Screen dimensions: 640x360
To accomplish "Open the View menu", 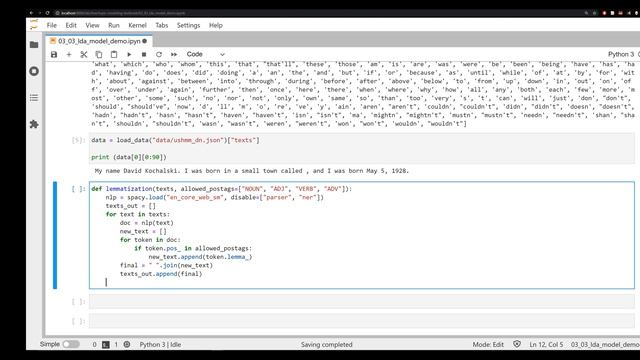I will click(x=92, y=25).
